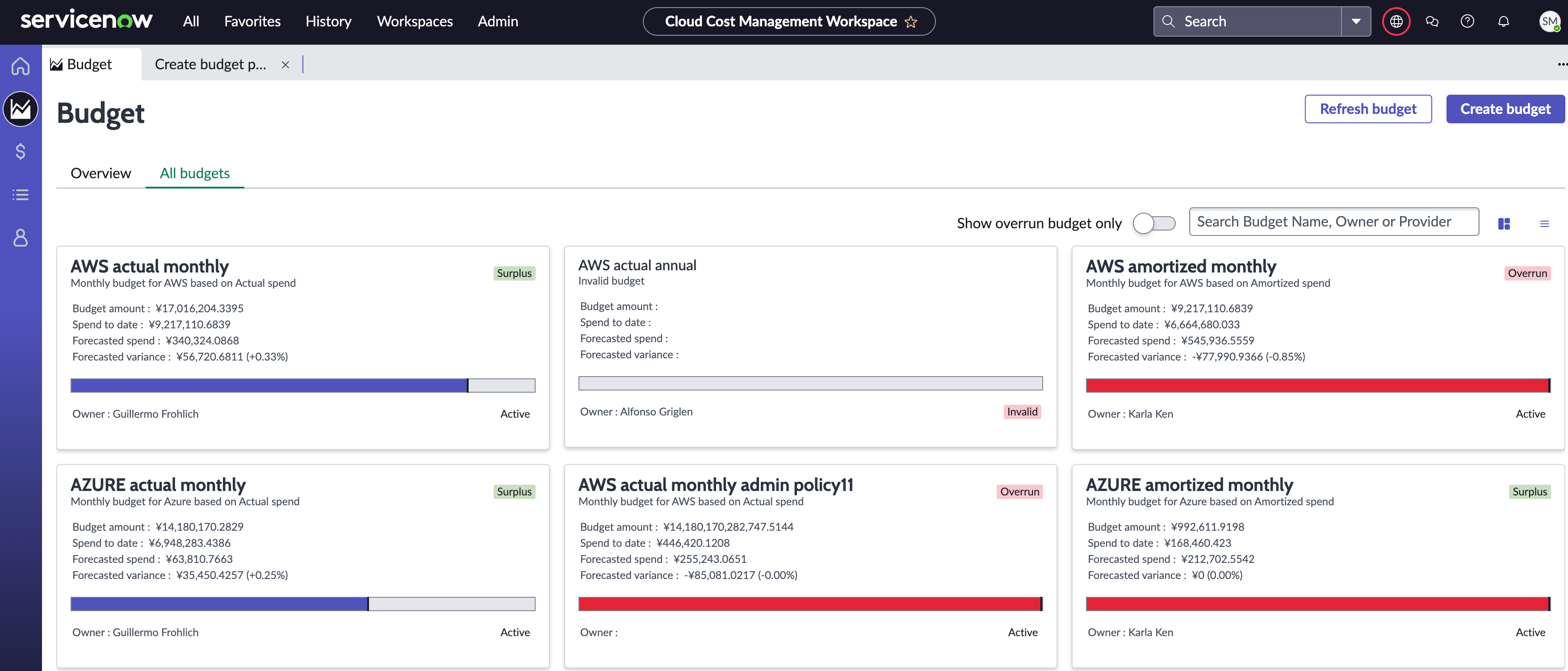
Task: Click the Surplus badge on AWS actual monthly
Action: [514, 273]
